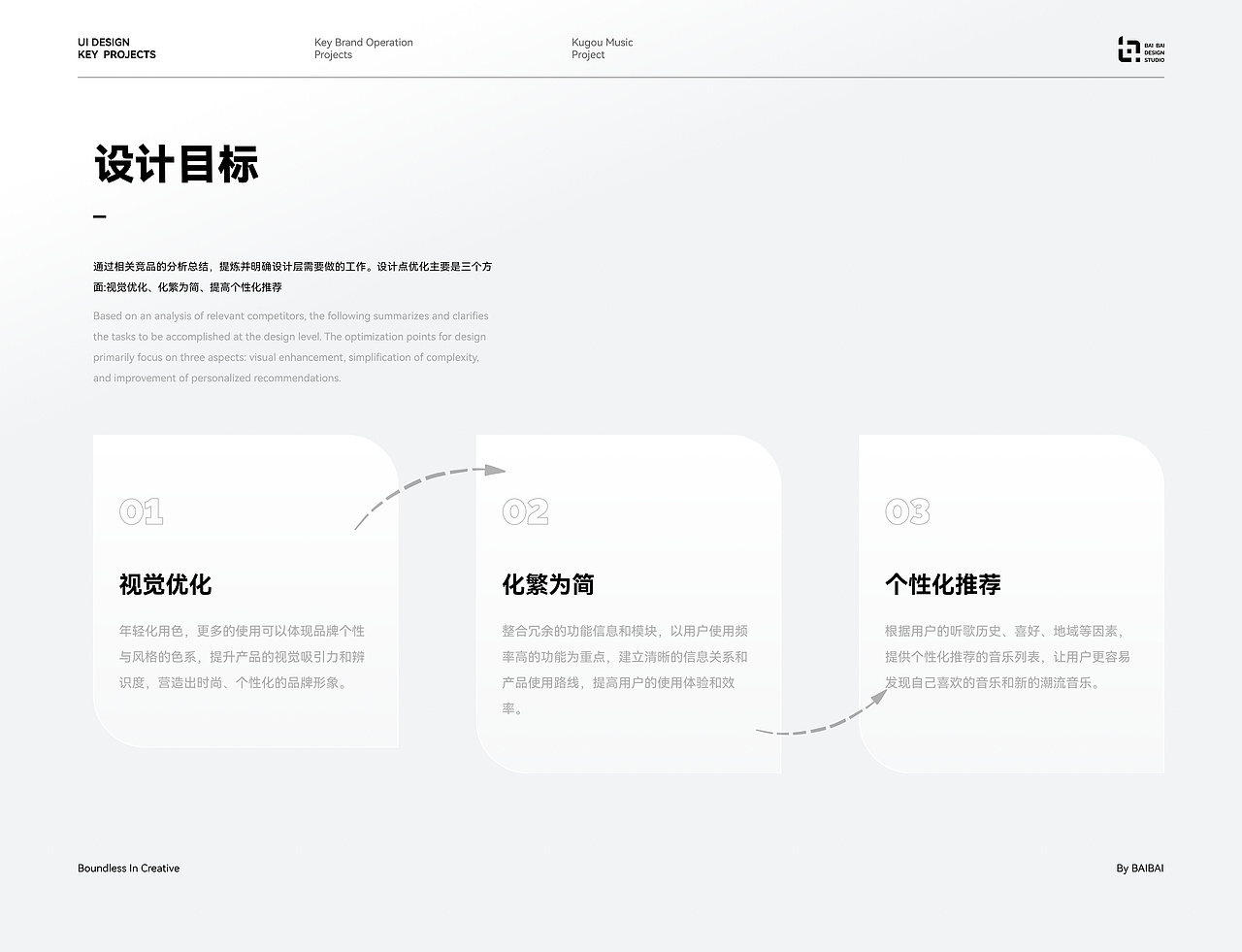Viewport: 1242px width, 952px height.
Task: Click the description starting '年轻化用色'
Action: click(x=243, y=657)
